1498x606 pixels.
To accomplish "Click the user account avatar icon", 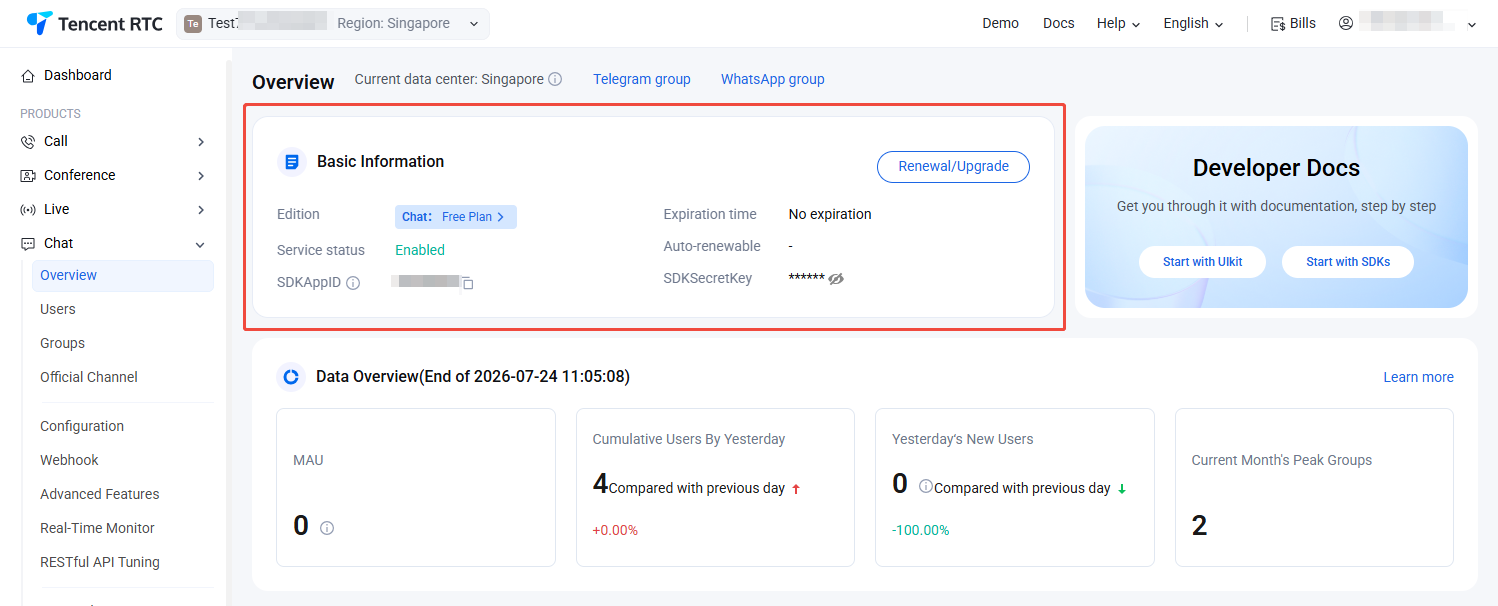I will (x=1346, y=23).
